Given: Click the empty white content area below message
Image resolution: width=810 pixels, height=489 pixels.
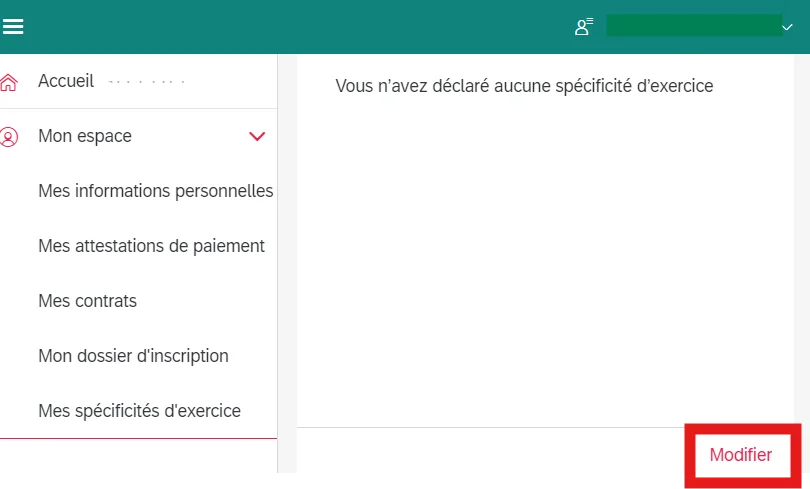Looking at the screenshot, I should pyautogui.click(x=545, y=258).
